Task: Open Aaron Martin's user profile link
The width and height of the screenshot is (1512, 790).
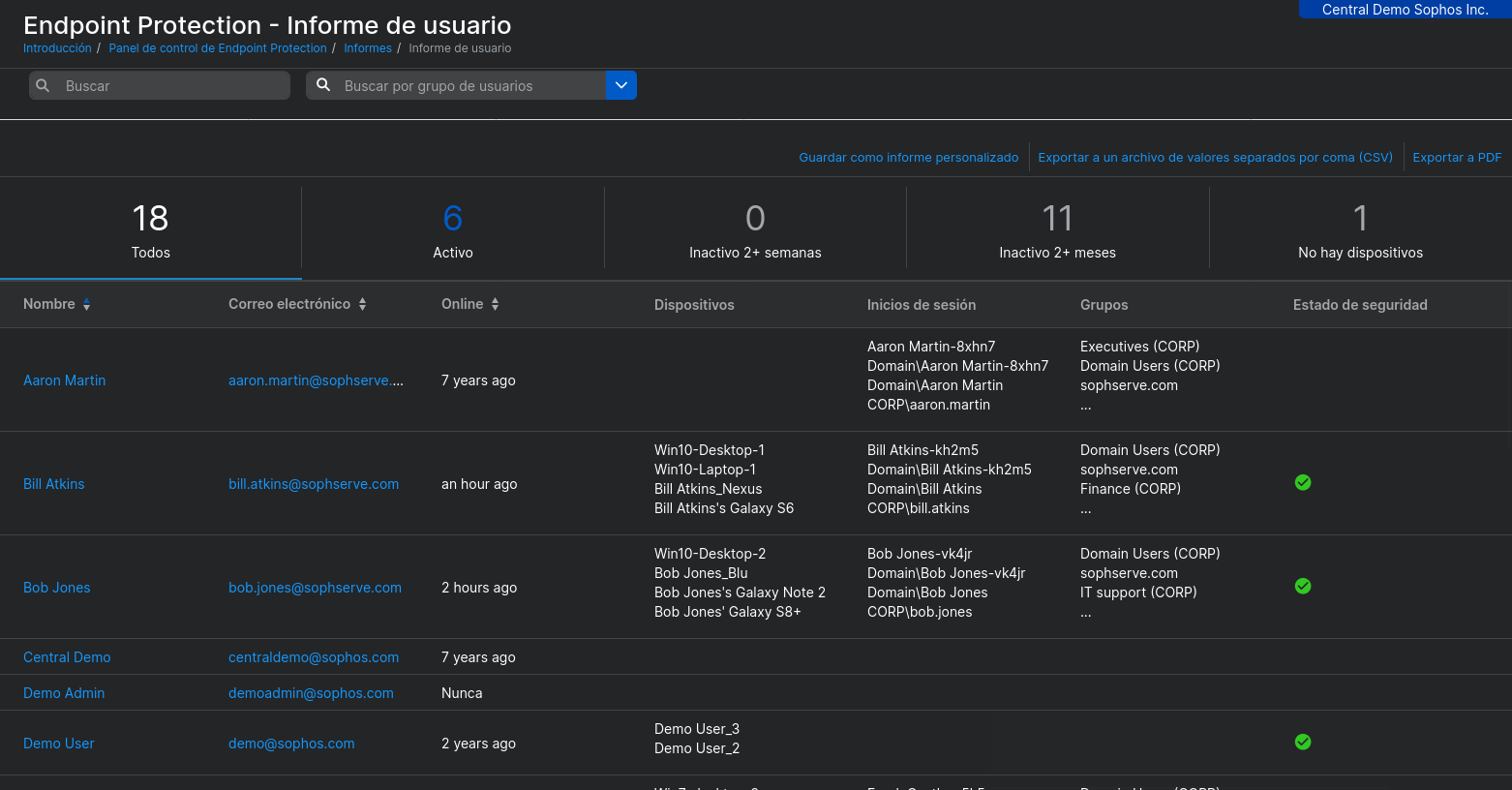Action: [64, 380]
